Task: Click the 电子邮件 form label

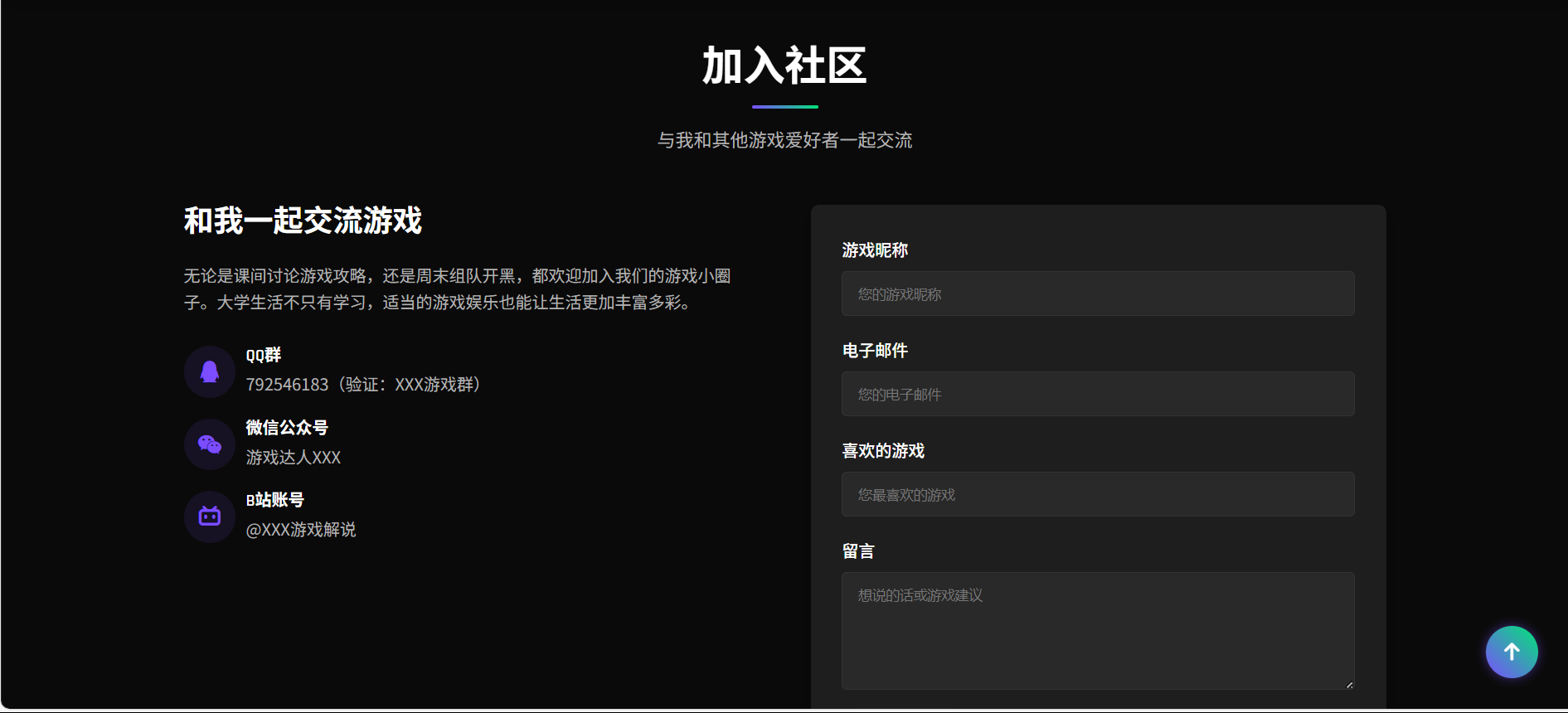Action: click(x=875, y=351)
